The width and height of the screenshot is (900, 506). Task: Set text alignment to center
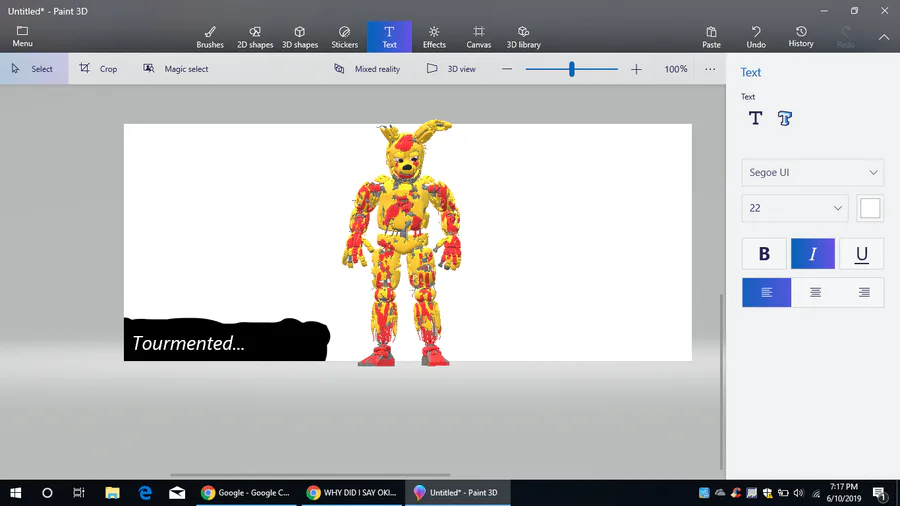[x=815, y=293]
